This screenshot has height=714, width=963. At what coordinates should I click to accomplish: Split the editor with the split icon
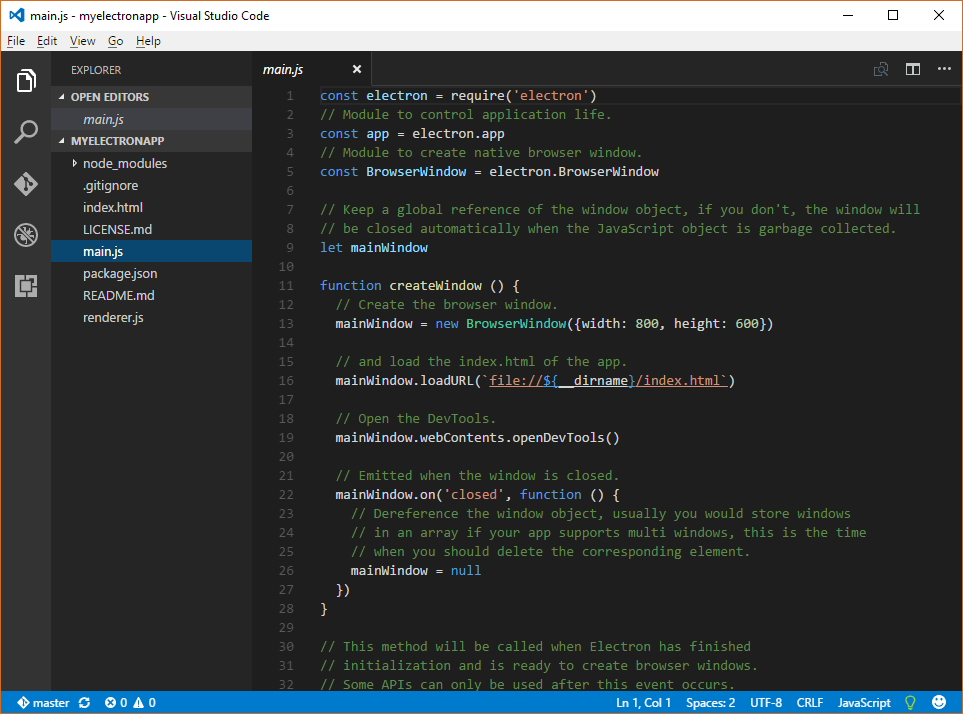[913, 69]
